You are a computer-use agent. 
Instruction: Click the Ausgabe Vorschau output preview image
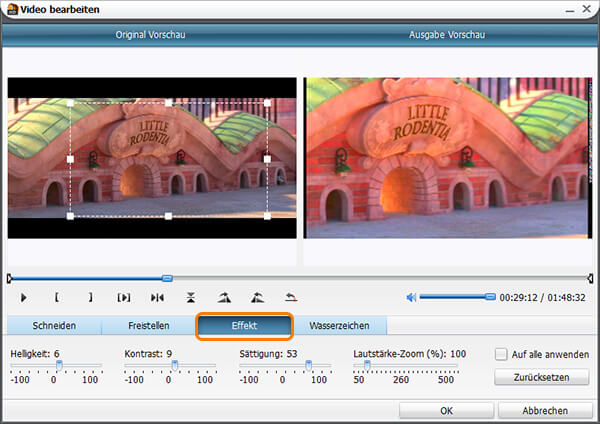[448, 158]
